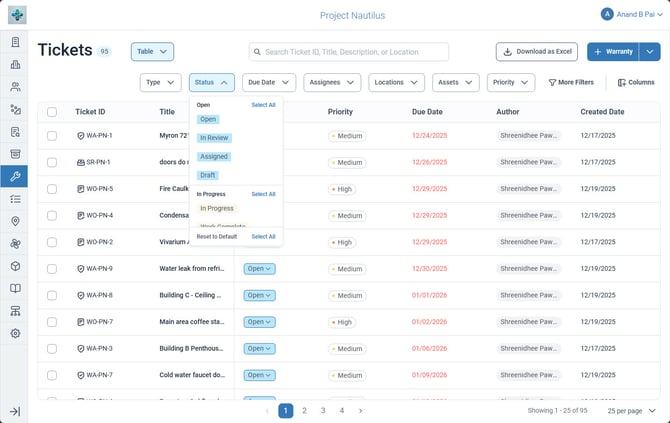Open the Columns configuration
The height and width of the screenshot is (423, 670).
[636, 82]
